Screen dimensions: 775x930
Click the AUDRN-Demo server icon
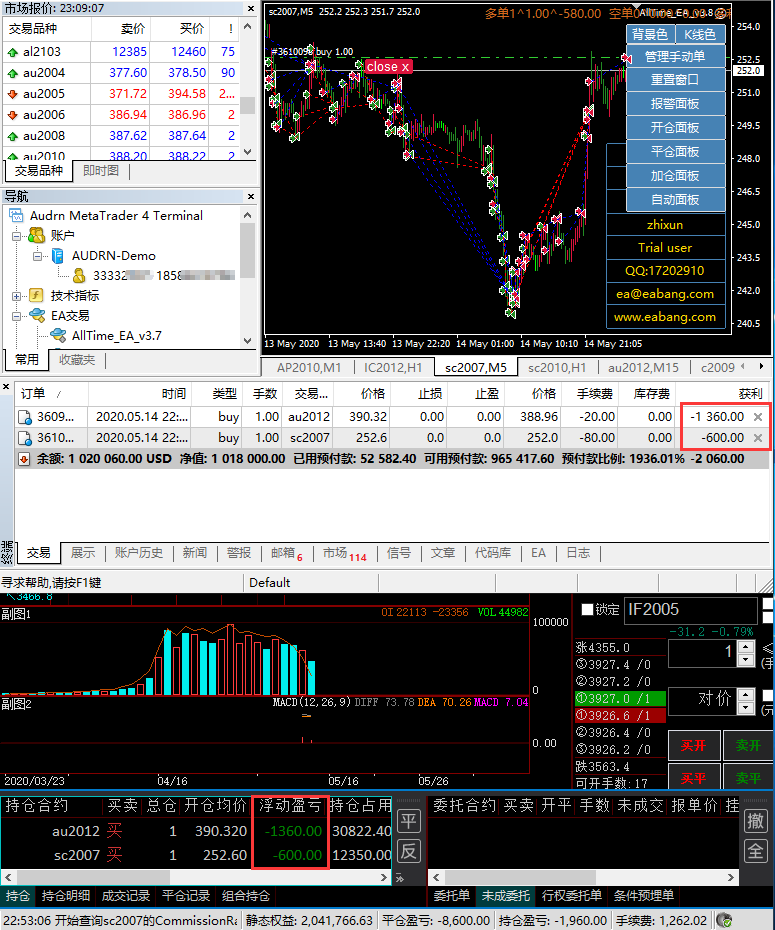[58, 256]
